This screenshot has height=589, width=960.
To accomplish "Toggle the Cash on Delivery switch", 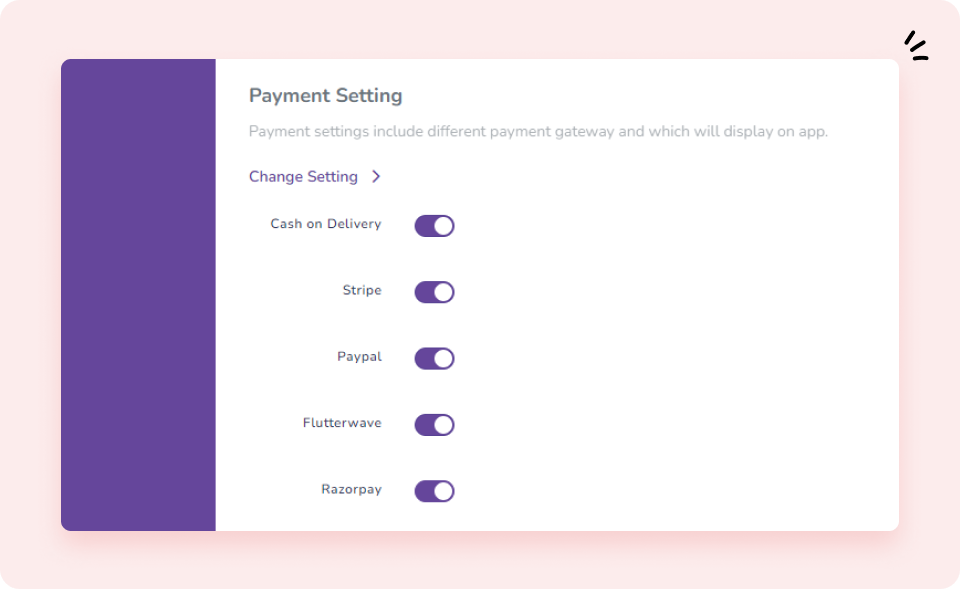I will 434,226.
